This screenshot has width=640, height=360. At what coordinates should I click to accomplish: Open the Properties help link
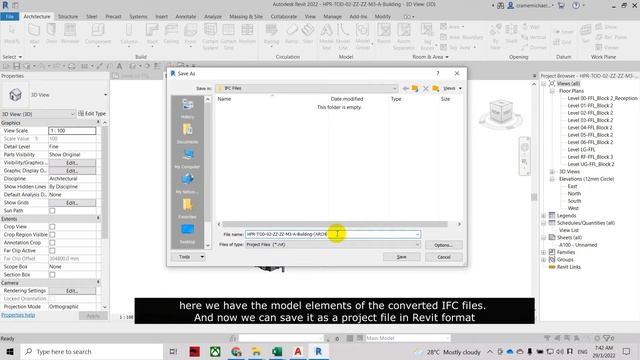(18, 315)
